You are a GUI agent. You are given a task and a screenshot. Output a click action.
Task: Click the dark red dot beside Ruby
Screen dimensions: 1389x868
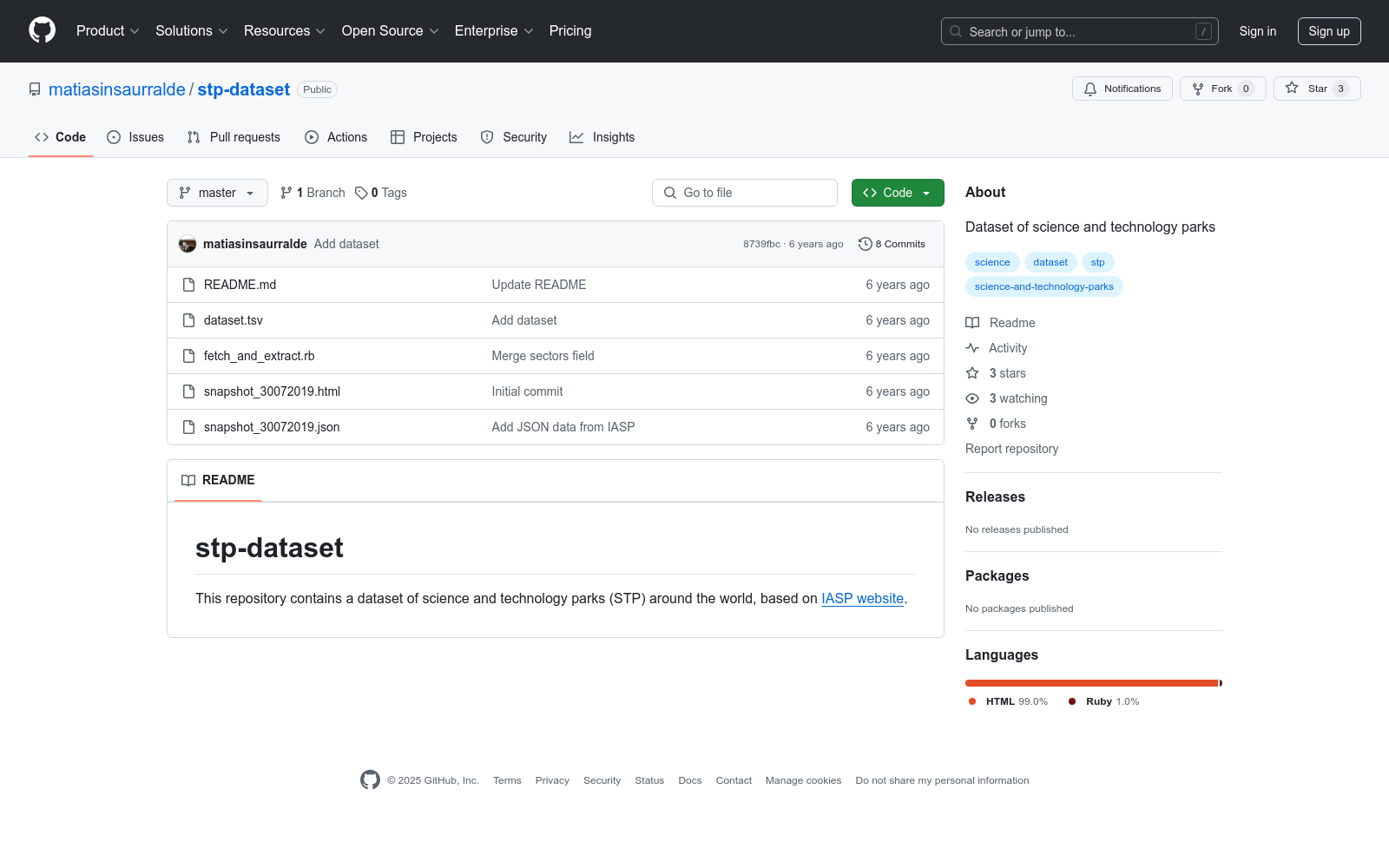(1072, 701)
